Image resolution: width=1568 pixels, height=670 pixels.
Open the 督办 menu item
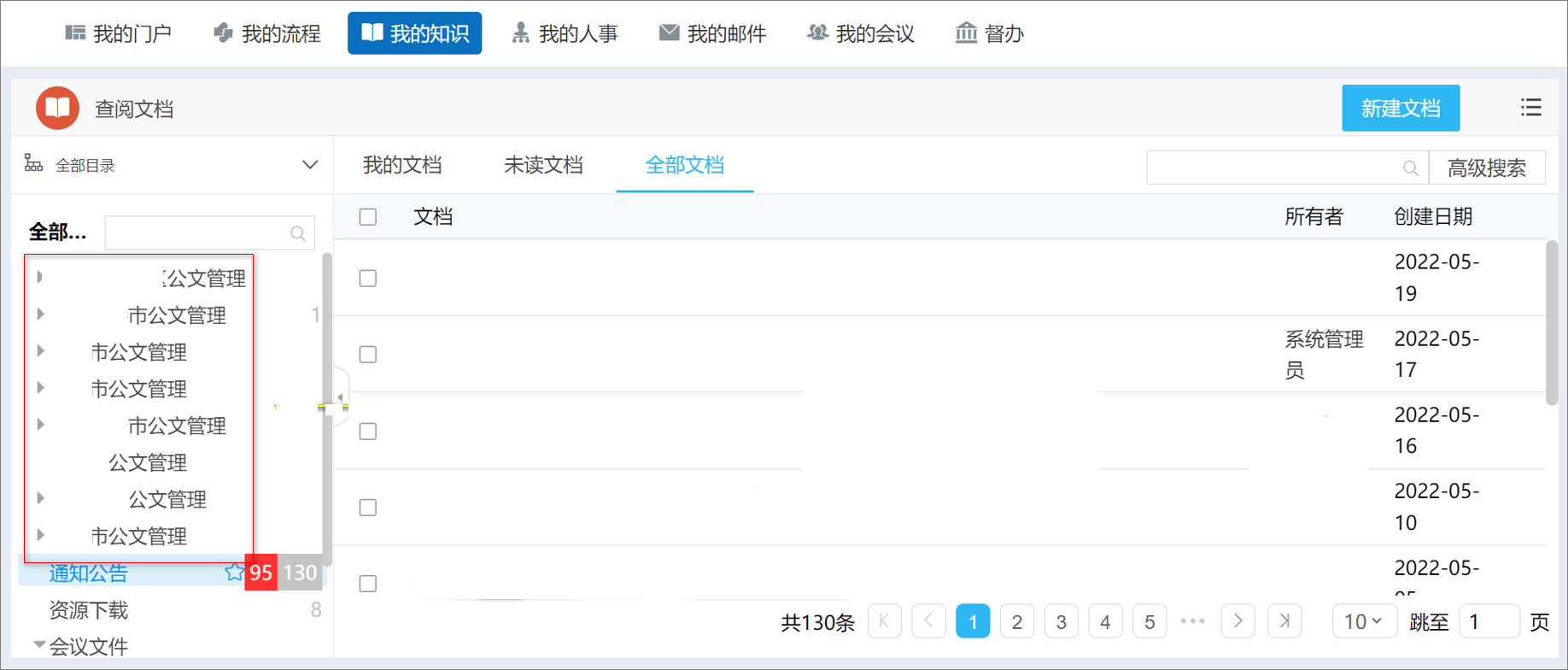tap(990, 33)
